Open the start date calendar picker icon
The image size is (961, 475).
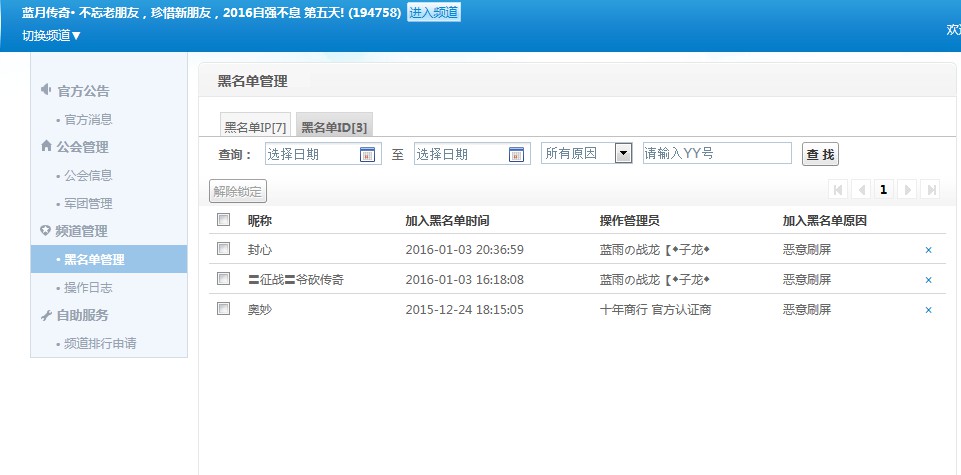tap(367, 154)
